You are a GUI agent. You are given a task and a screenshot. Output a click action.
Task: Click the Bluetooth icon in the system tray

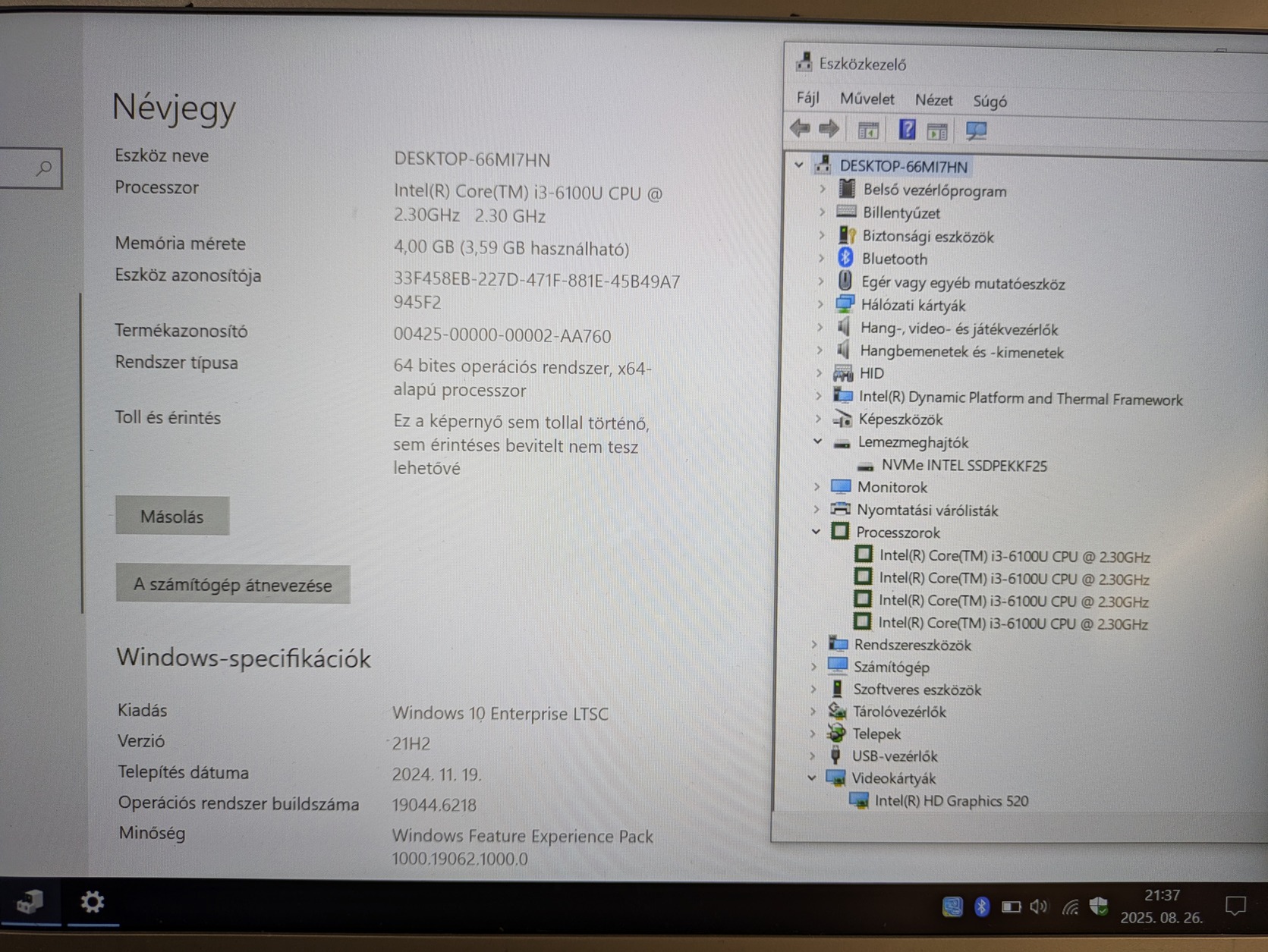tap(982, 906)
